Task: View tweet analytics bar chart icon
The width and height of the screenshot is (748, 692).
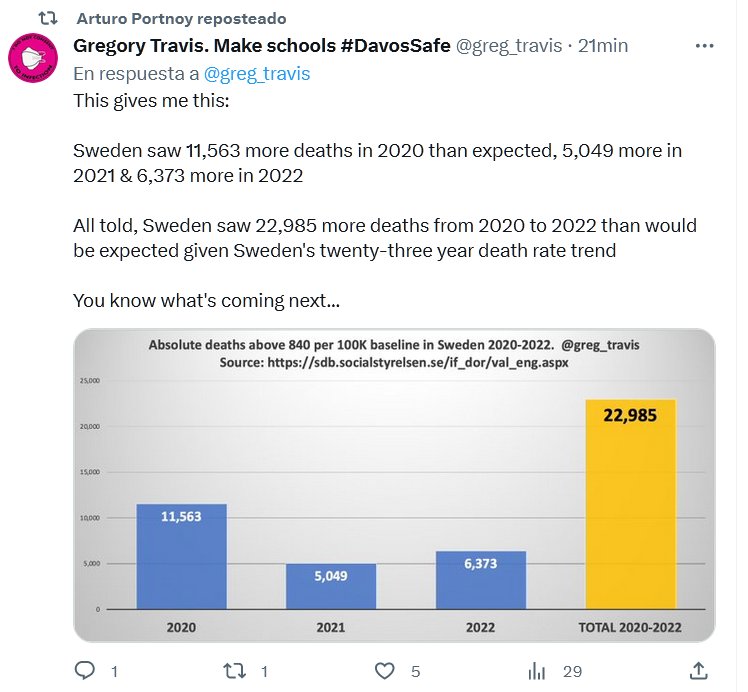Action: (537, 671)
